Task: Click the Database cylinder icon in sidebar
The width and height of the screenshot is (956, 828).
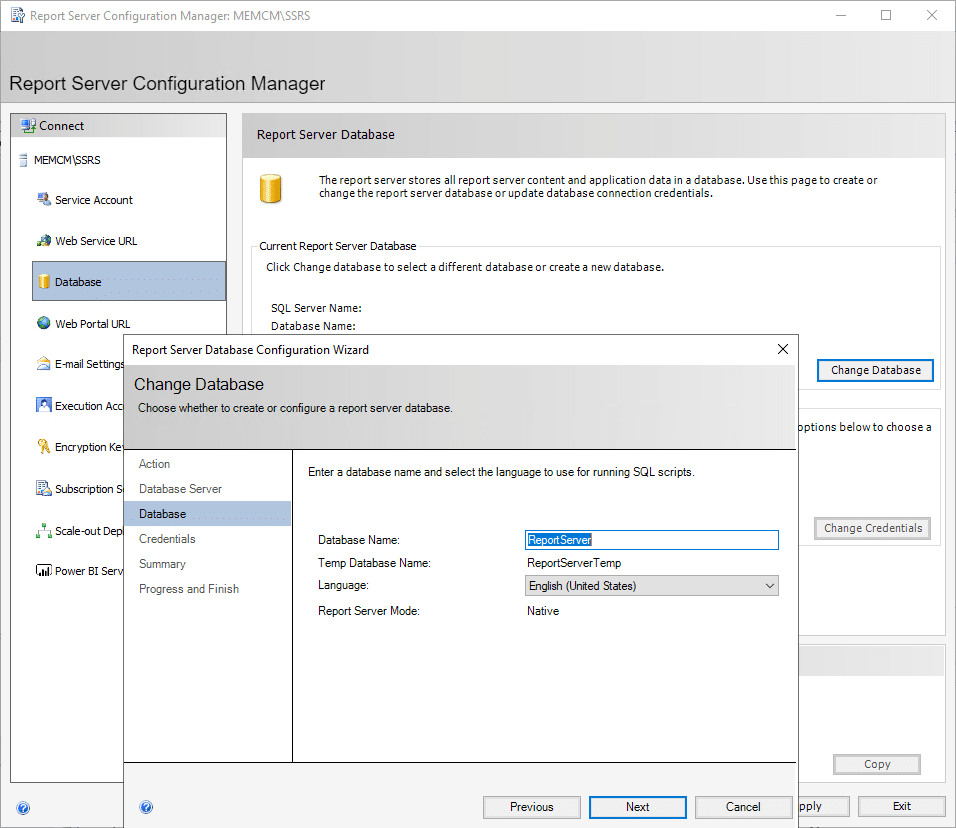Action: (x=44, y=282)
